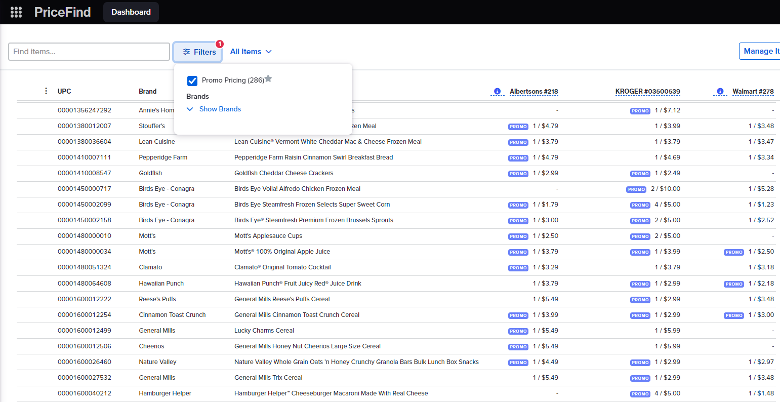The height and width of the screenshot is (405, 780).
Task: Open the app launcher grid icon
Action: point(16,12)
